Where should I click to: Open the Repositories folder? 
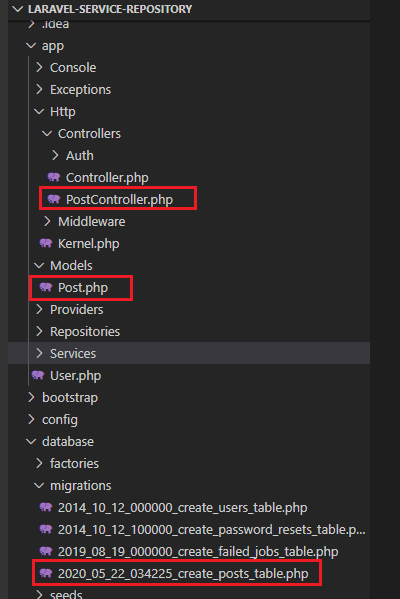(85, 332)
